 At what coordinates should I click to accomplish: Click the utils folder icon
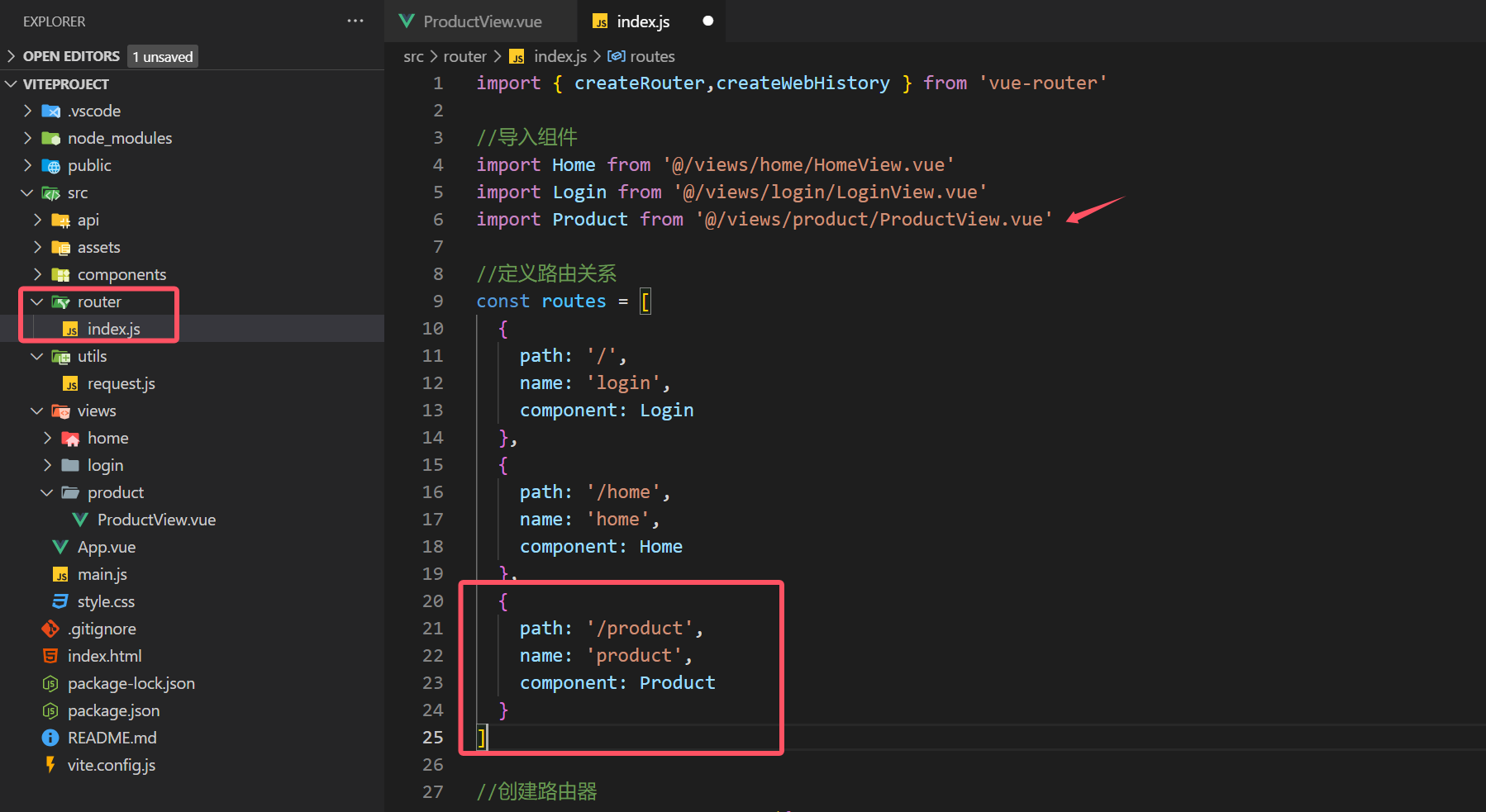[x=61, y=357]
